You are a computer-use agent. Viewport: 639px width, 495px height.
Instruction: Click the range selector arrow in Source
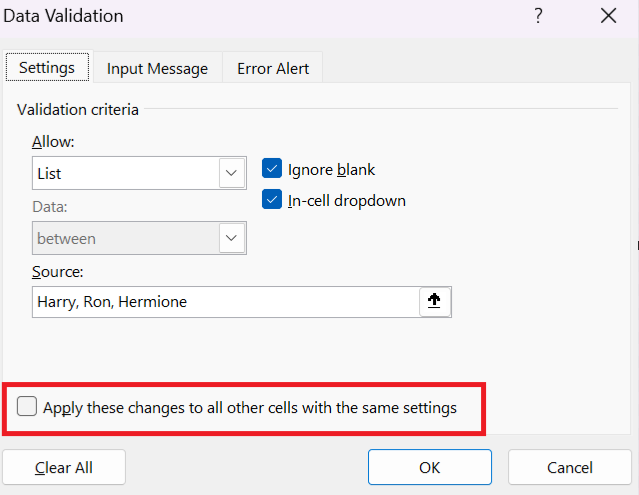pos(434,302)
